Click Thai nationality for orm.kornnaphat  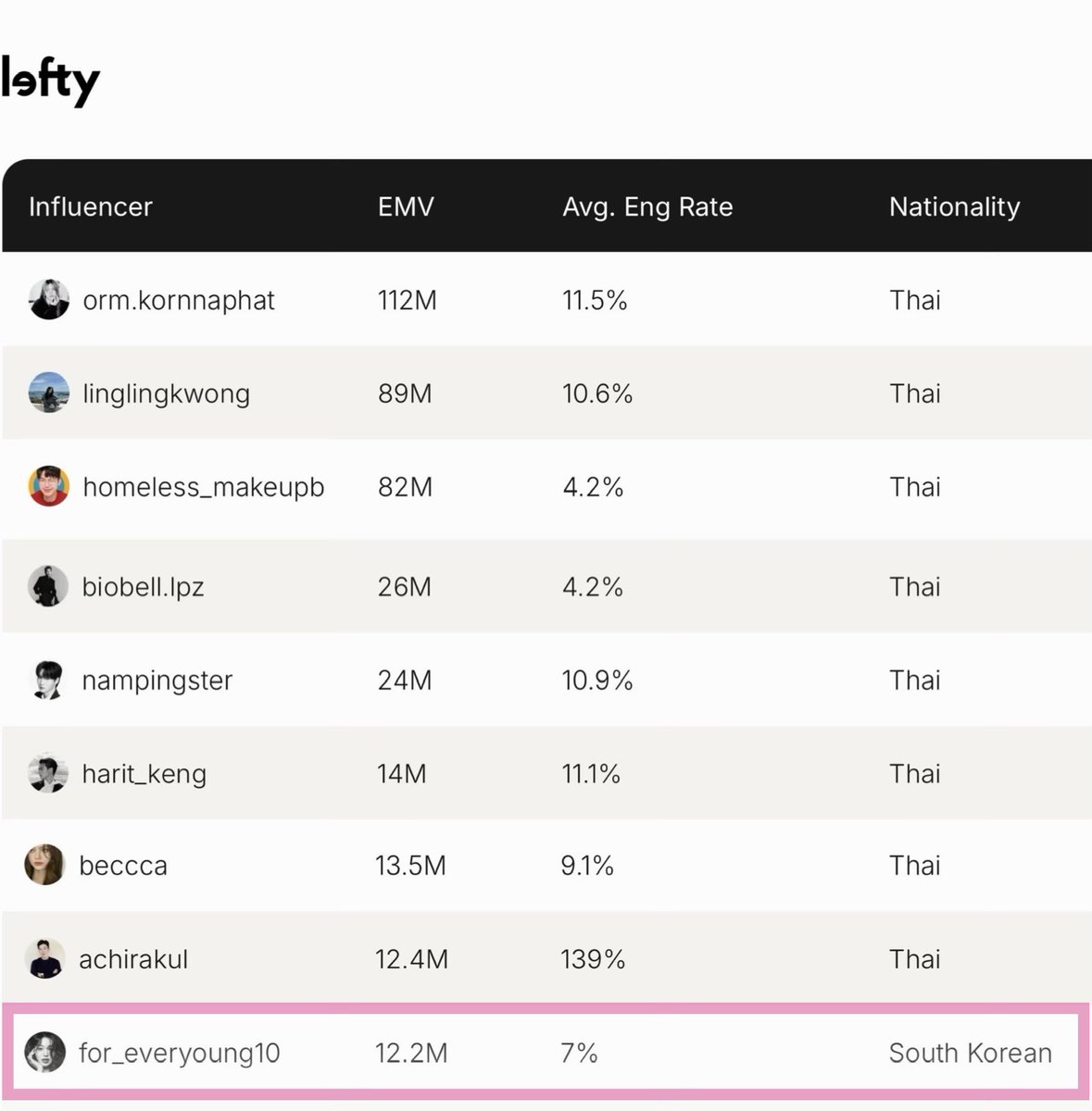pyautogui.click(x=915, y=301)
